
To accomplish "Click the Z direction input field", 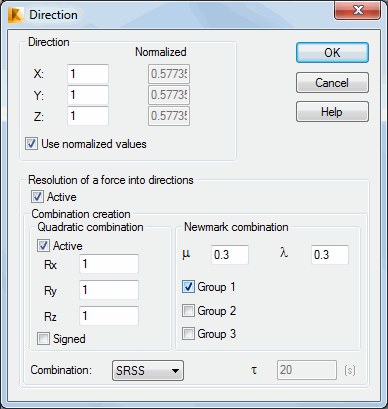I will tap(88, 116).
